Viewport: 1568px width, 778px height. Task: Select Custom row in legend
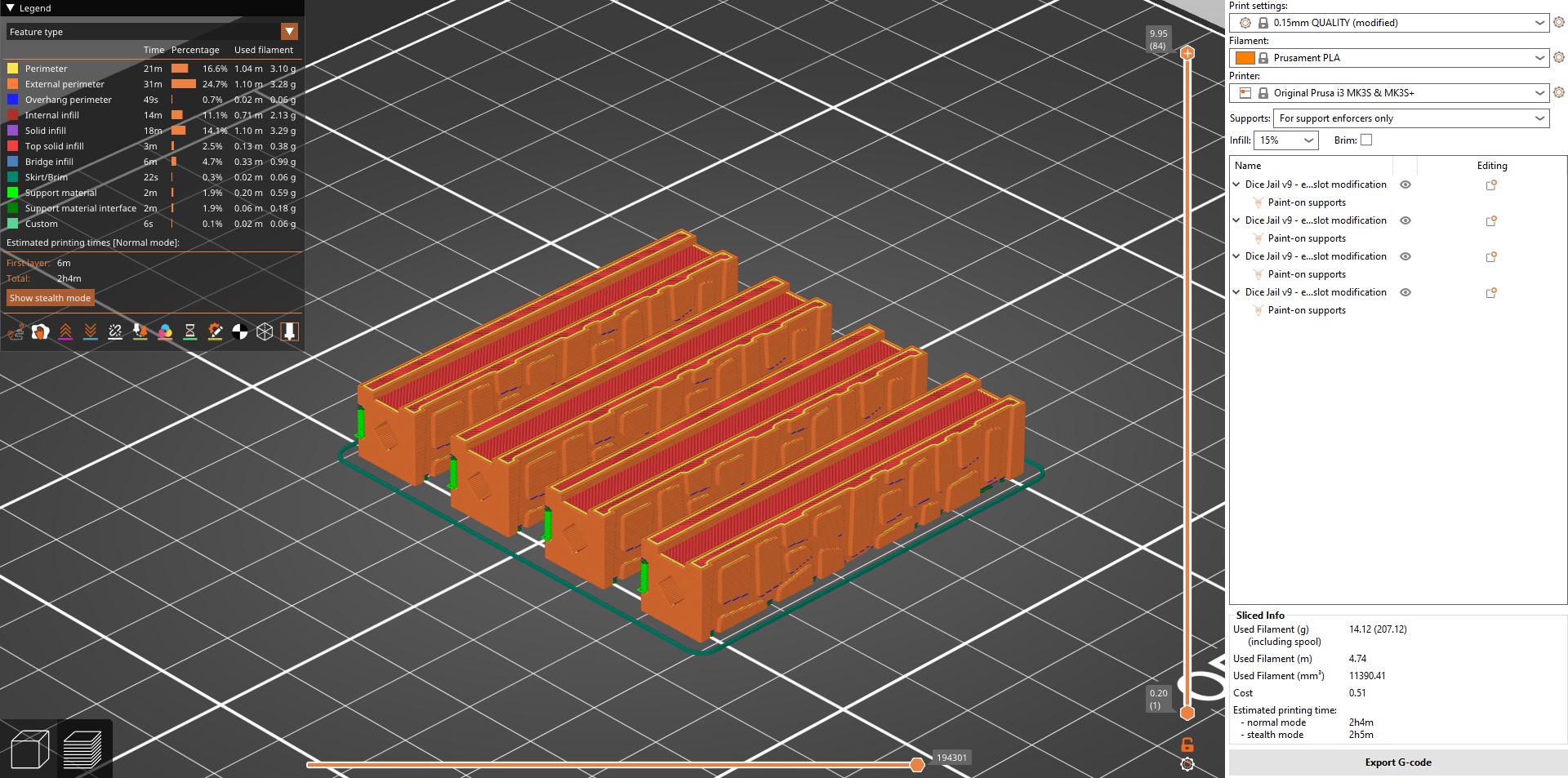coord(151,224)
